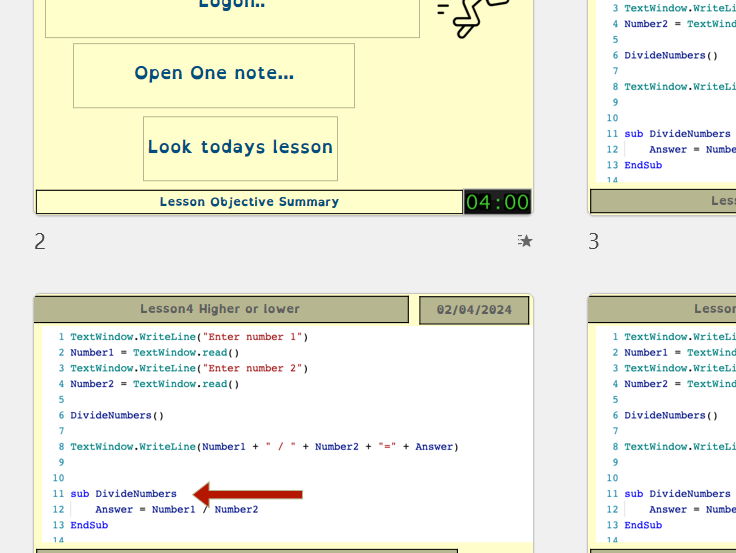Click the 'Look todays lesson' text box
The image size is (736, 553).
(240, 148)
